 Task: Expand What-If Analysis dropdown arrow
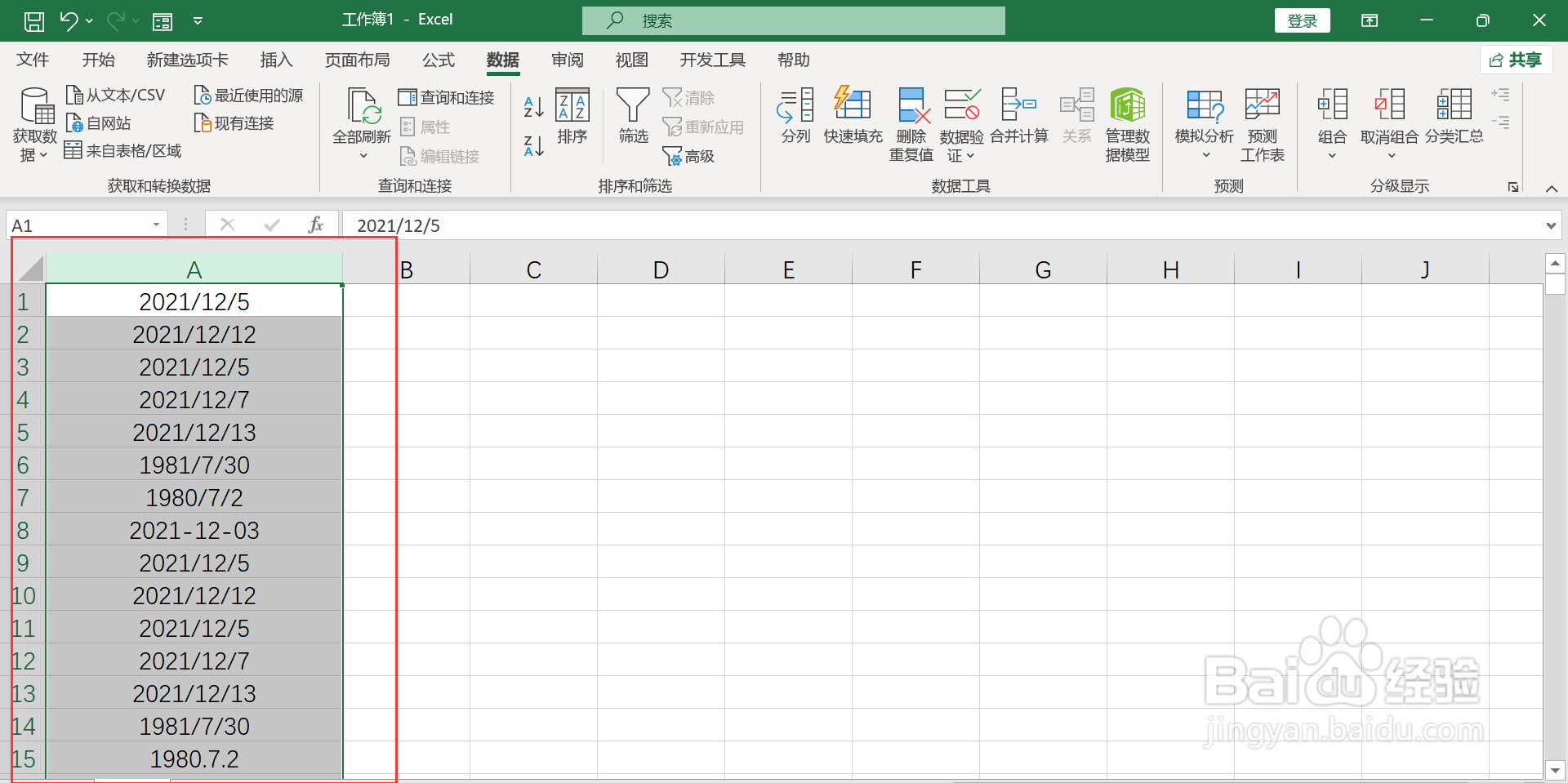(1205, 156)
